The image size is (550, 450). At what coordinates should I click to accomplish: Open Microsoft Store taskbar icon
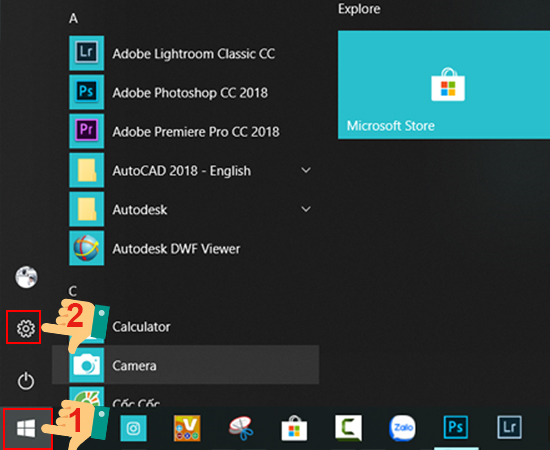point(294,428)
